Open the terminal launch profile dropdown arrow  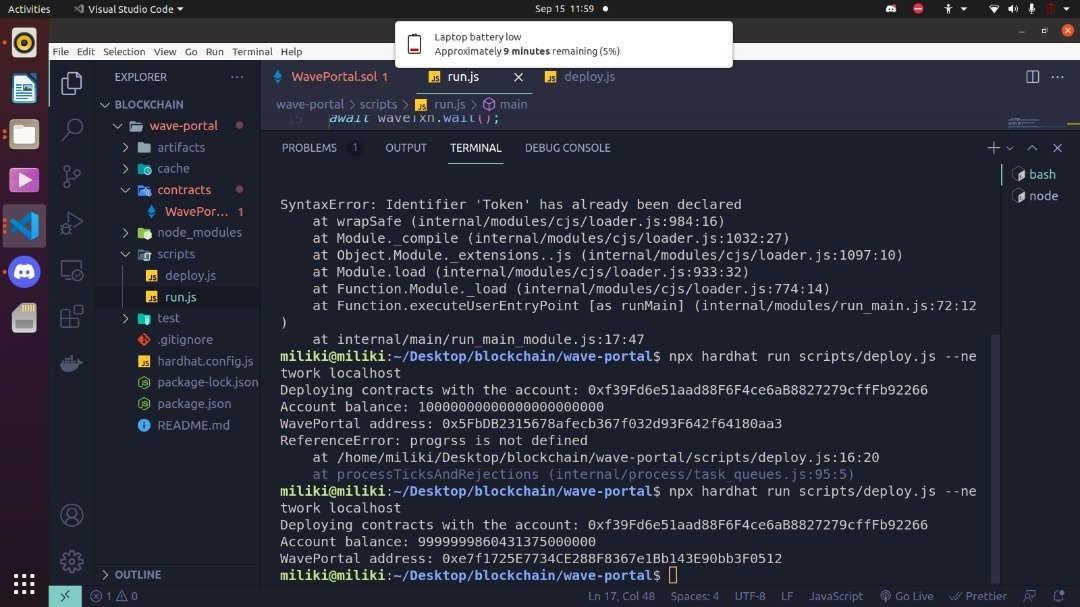coord(1010,148)
